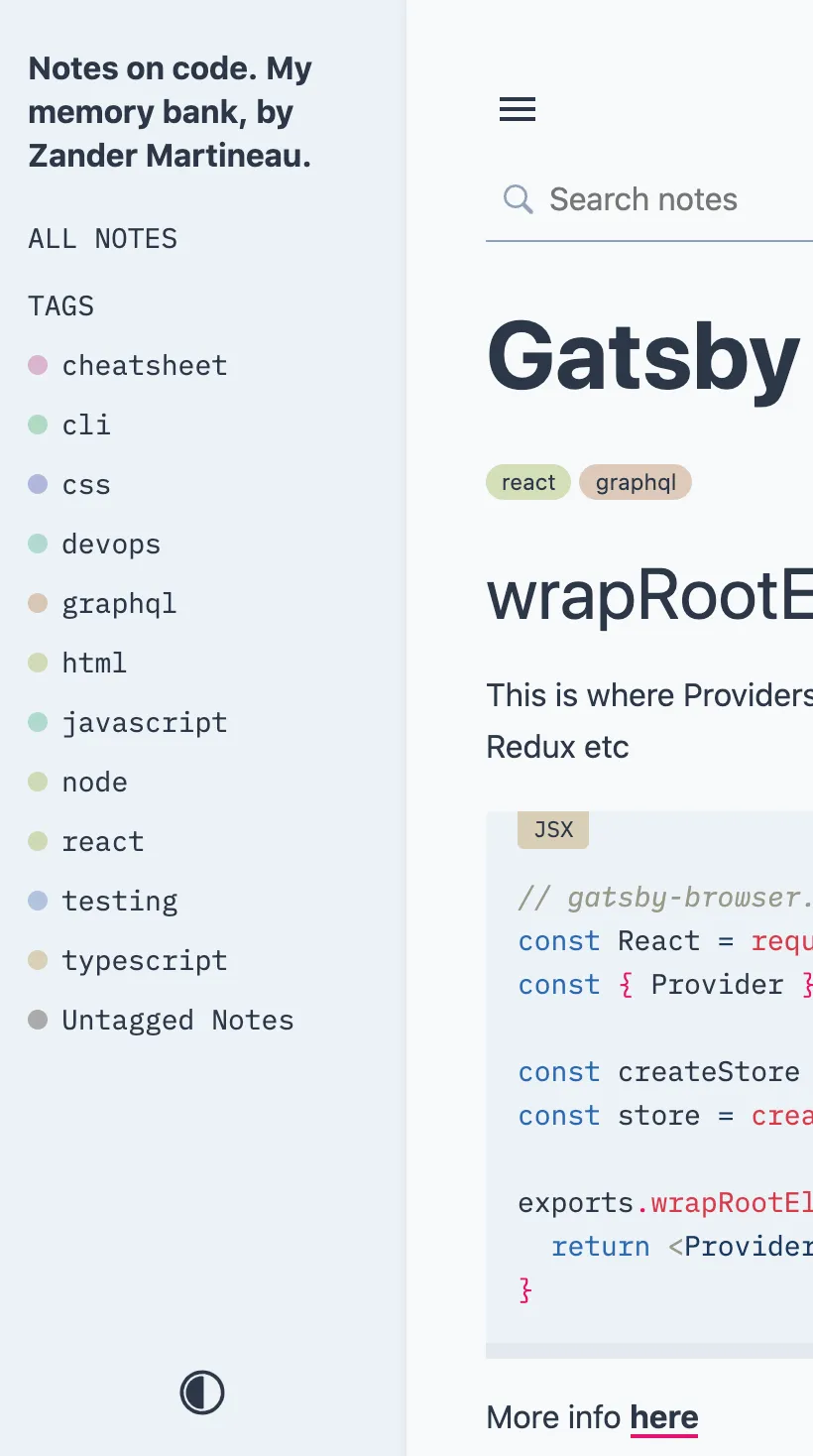Follow the 'here' link for more info

[663, 1416]
